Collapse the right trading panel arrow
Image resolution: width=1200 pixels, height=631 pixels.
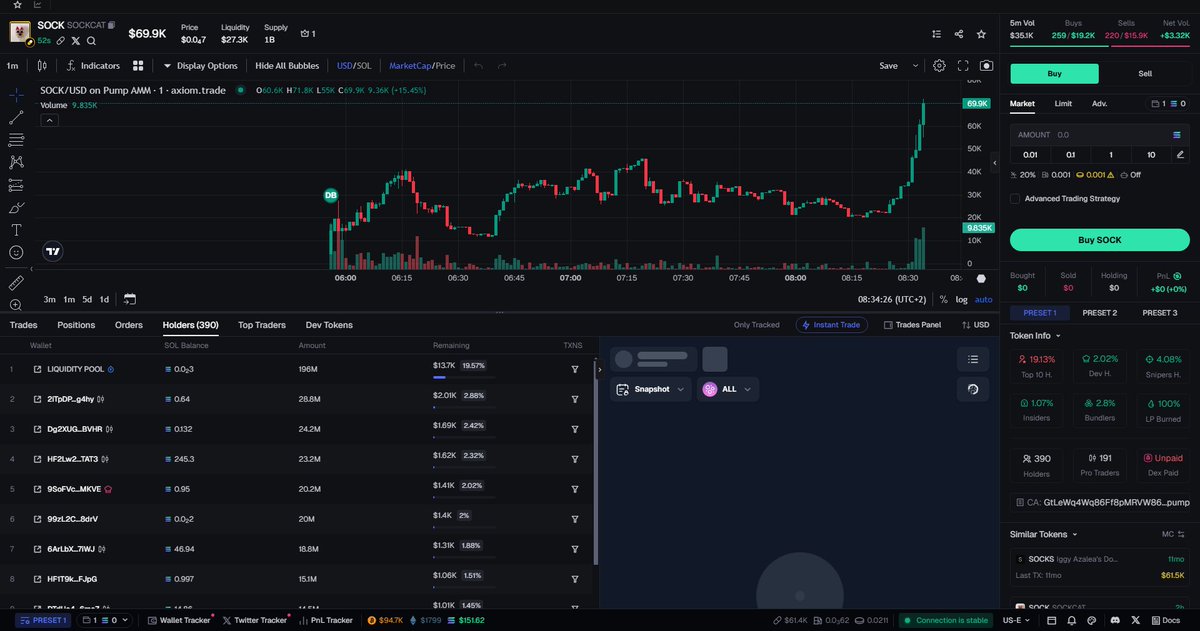pos(994,162)
